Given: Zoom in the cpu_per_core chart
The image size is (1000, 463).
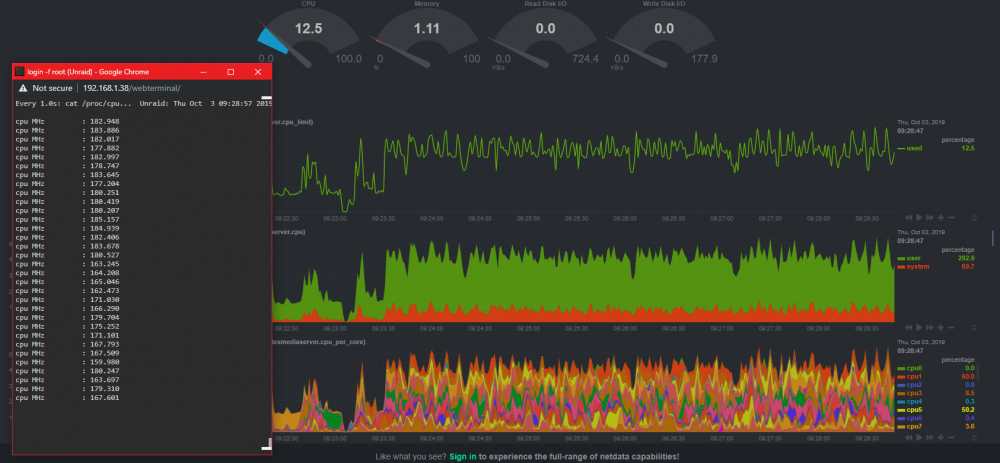Looking at the screenshot, I should point(941,437).
